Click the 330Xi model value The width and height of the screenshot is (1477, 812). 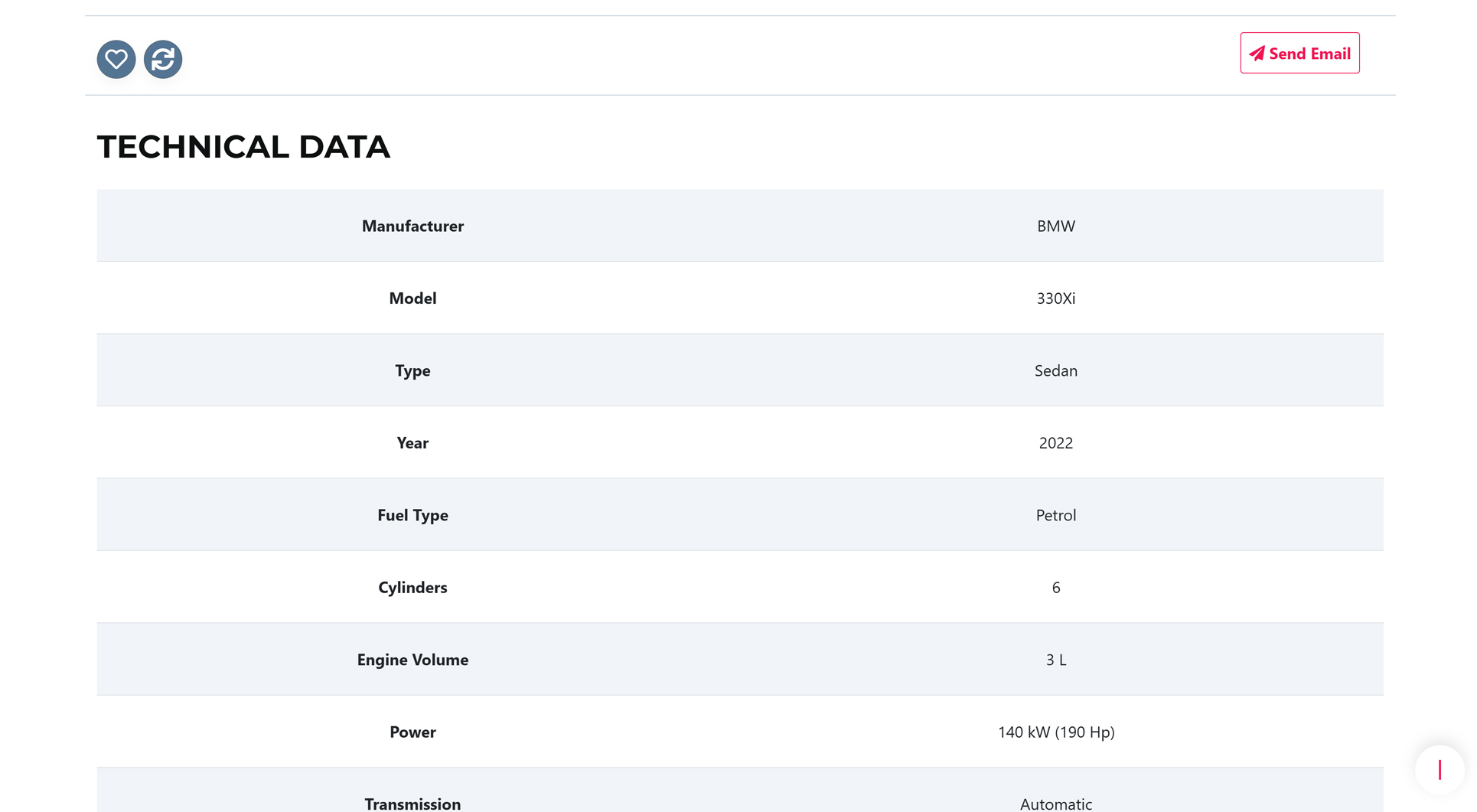point(1055,298)
